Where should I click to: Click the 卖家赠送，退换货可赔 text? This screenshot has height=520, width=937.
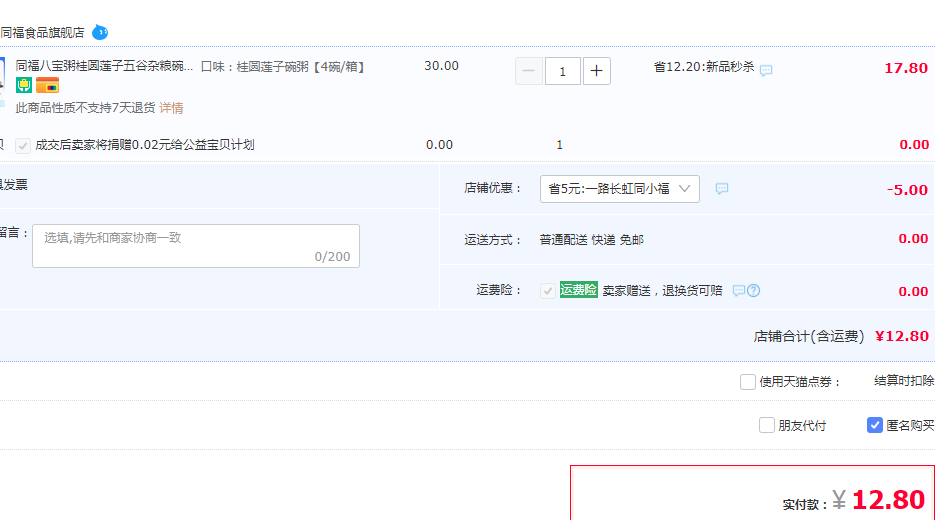coord(662,291)
